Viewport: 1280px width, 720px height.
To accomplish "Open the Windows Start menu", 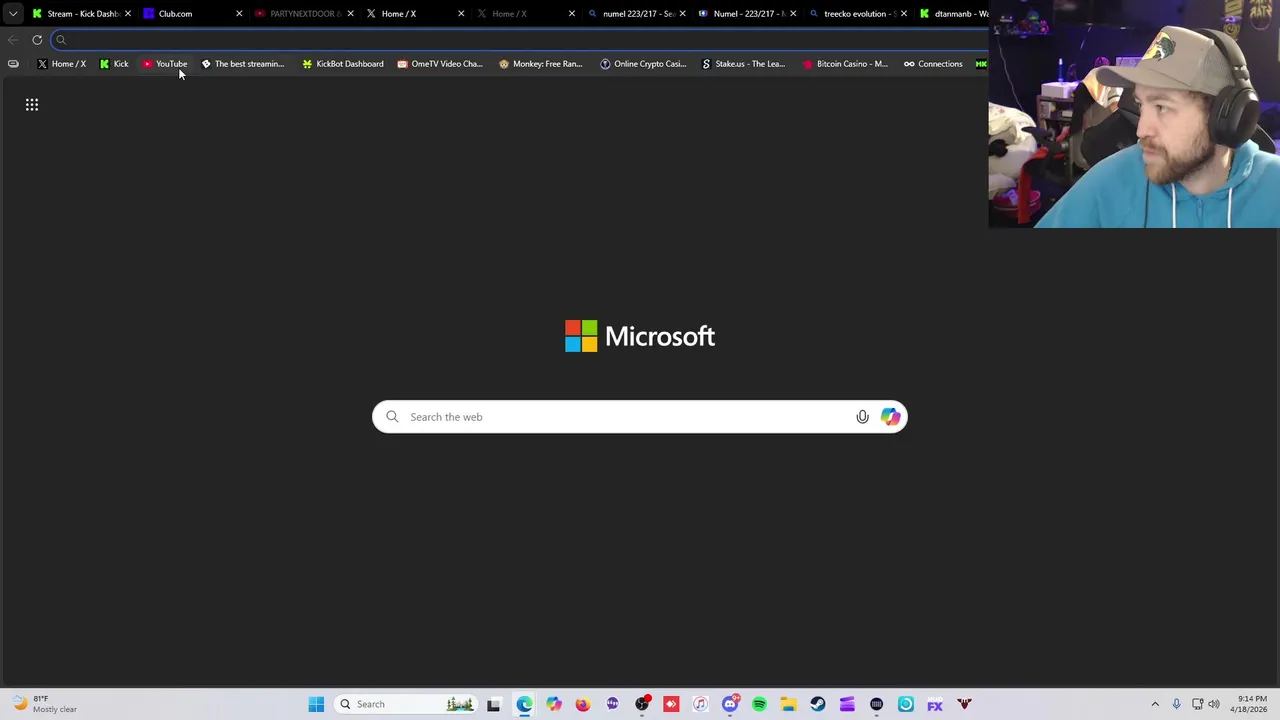I will pyautogui.click(x=316, y=704).
